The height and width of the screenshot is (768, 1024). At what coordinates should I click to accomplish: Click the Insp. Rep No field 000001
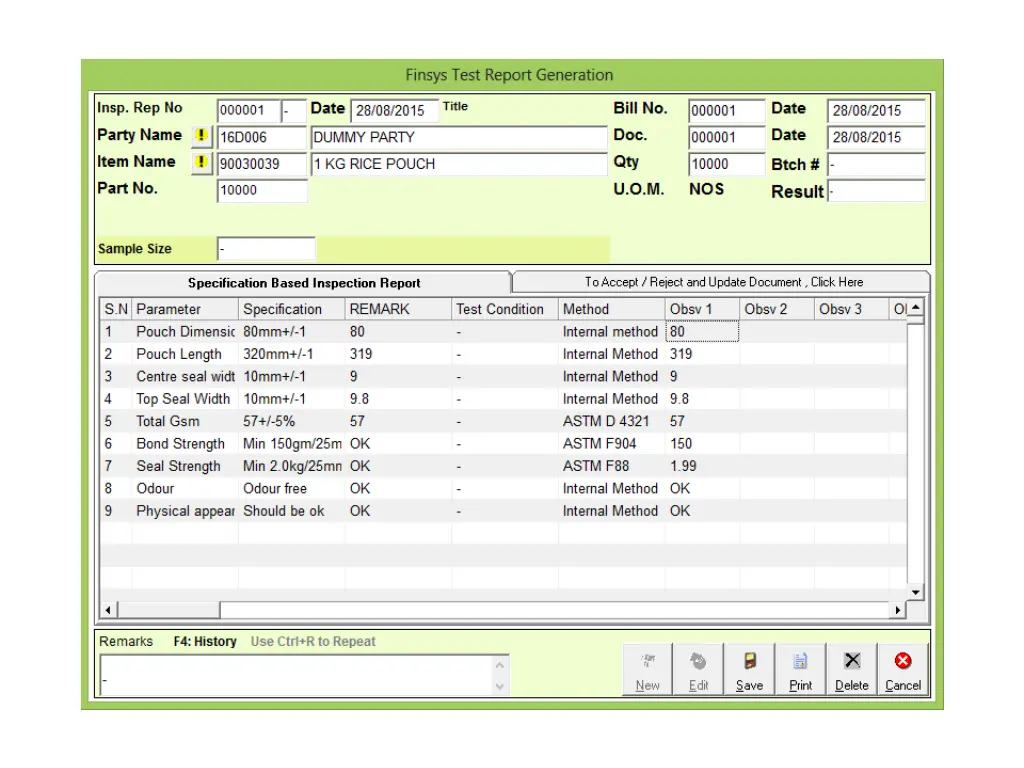(x=249, y=110)
